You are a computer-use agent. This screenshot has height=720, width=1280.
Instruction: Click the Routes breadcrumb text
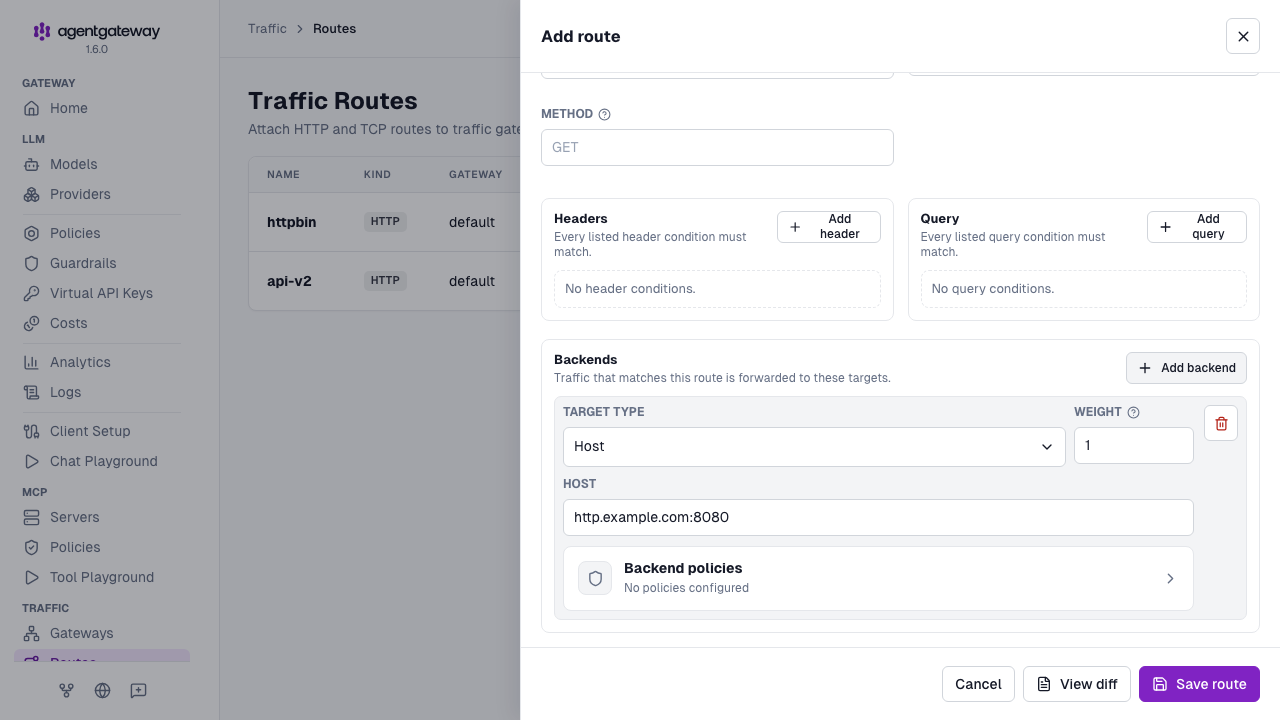click(x=334, y=29)
